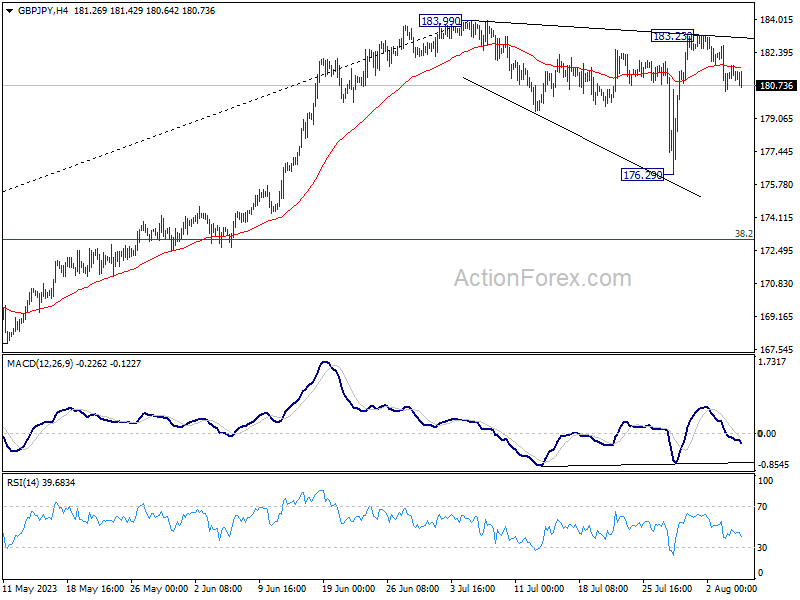This screenshot has width=800, height=600.
Task: Click the 2 Jun 08:00 date label
Action: tap(218, 589)
